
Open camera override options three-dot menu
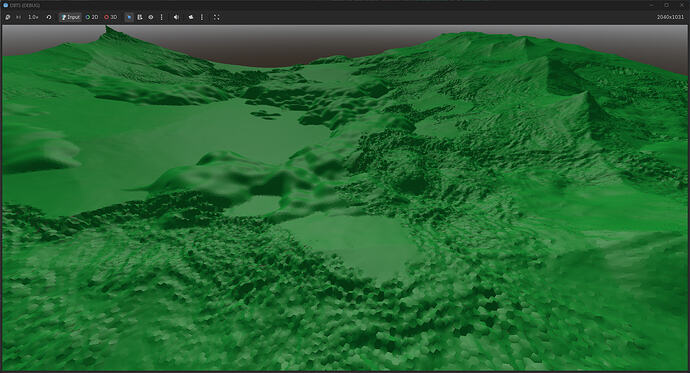click(x=202, y=17)
